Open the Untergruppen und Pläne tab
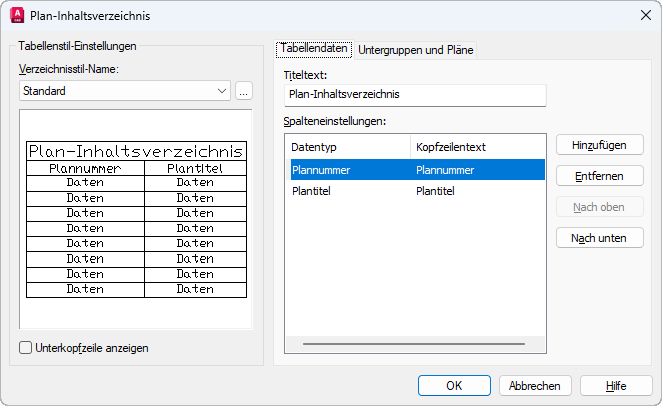 click(416, 49)
